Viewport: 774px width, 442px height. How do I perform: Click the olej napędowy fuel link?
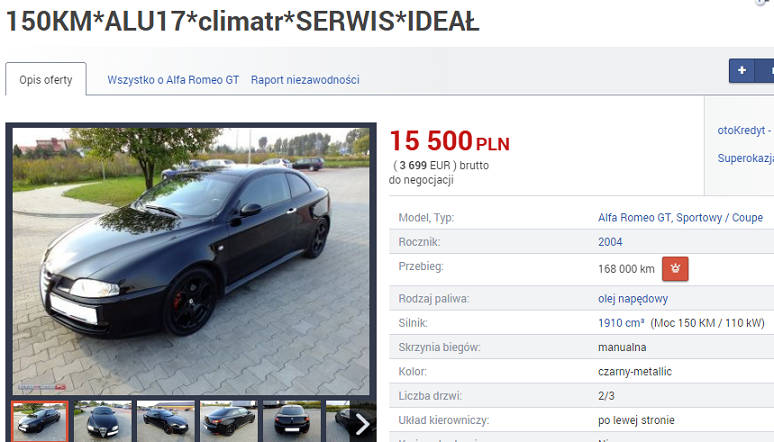(633, 299)
